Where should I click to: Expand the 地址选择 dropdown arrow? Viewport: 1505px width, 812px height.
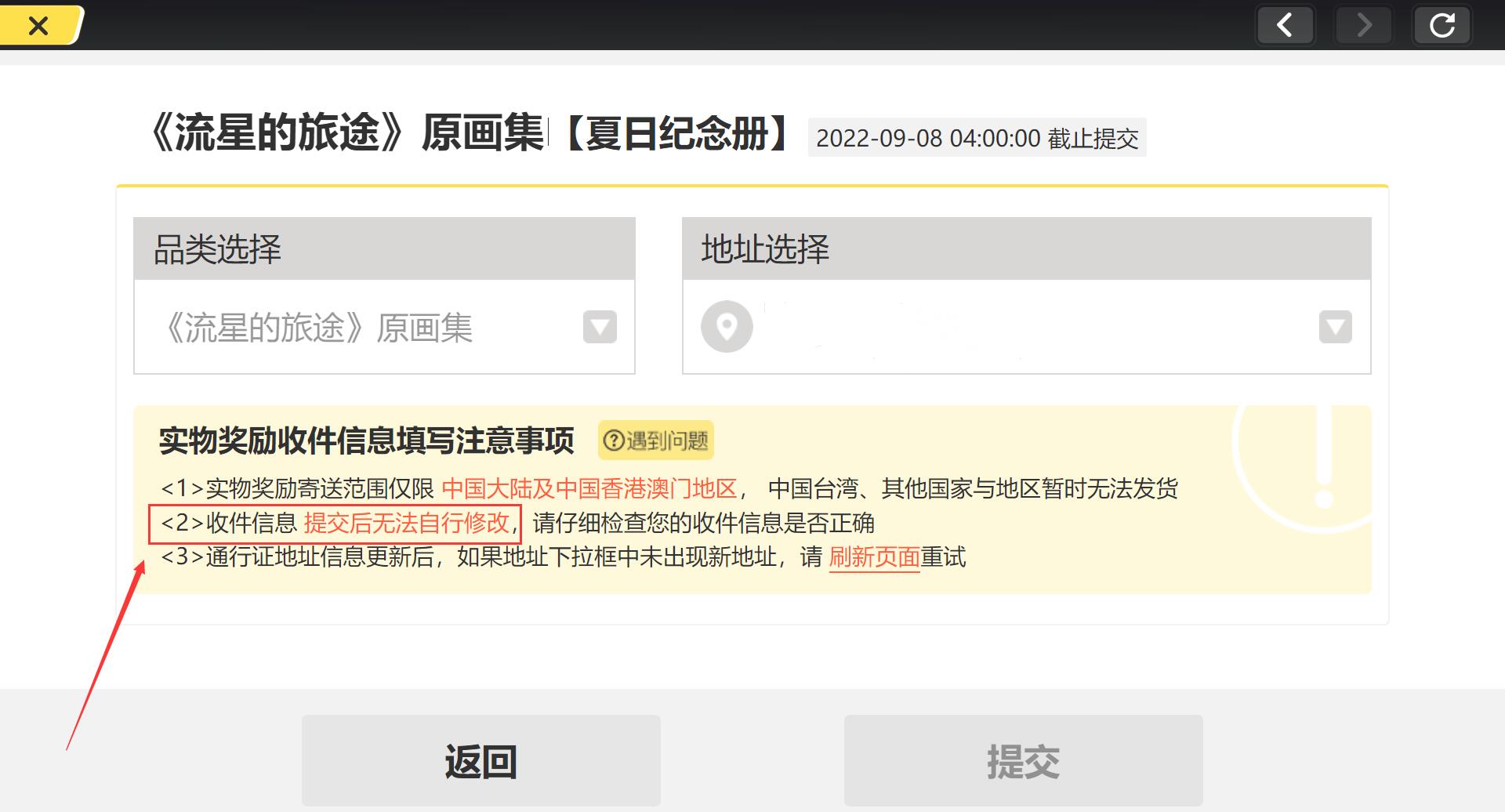pos(1335,327)
